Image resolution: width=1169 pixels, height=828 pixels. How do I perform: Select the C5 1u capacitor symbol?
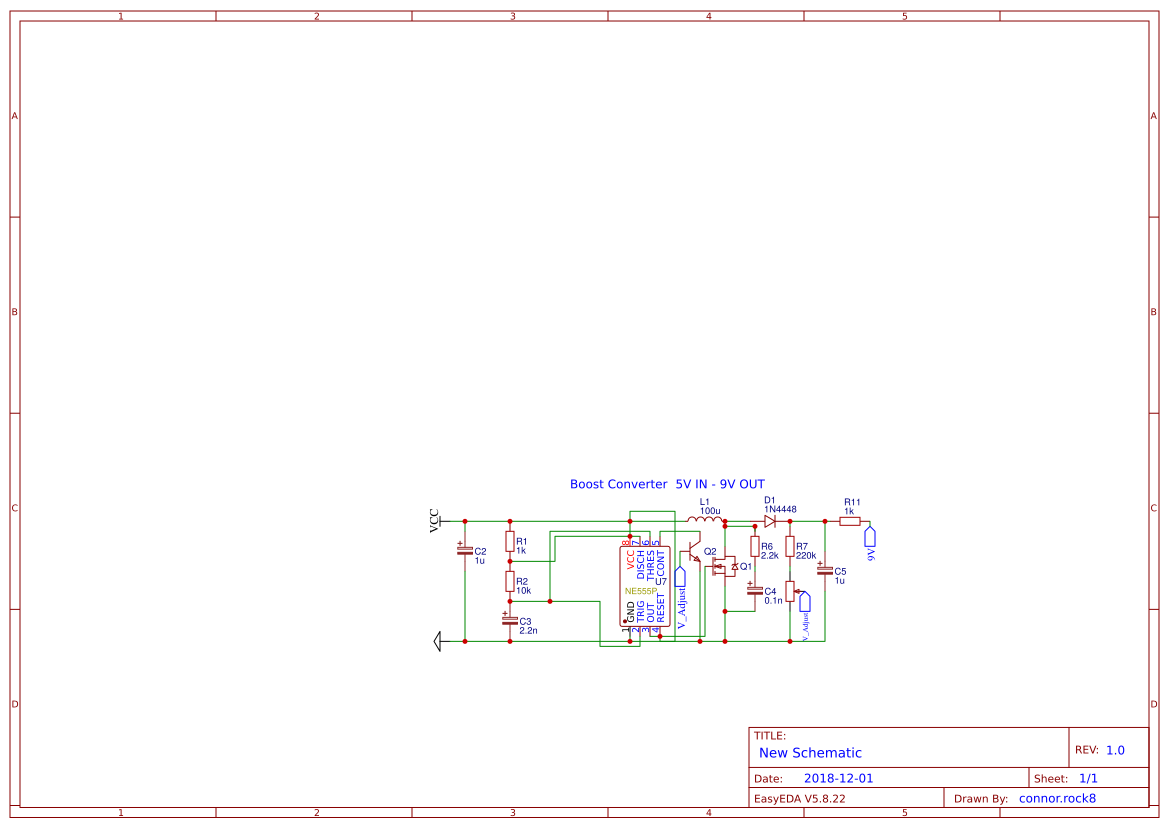(x=825, y=570)
